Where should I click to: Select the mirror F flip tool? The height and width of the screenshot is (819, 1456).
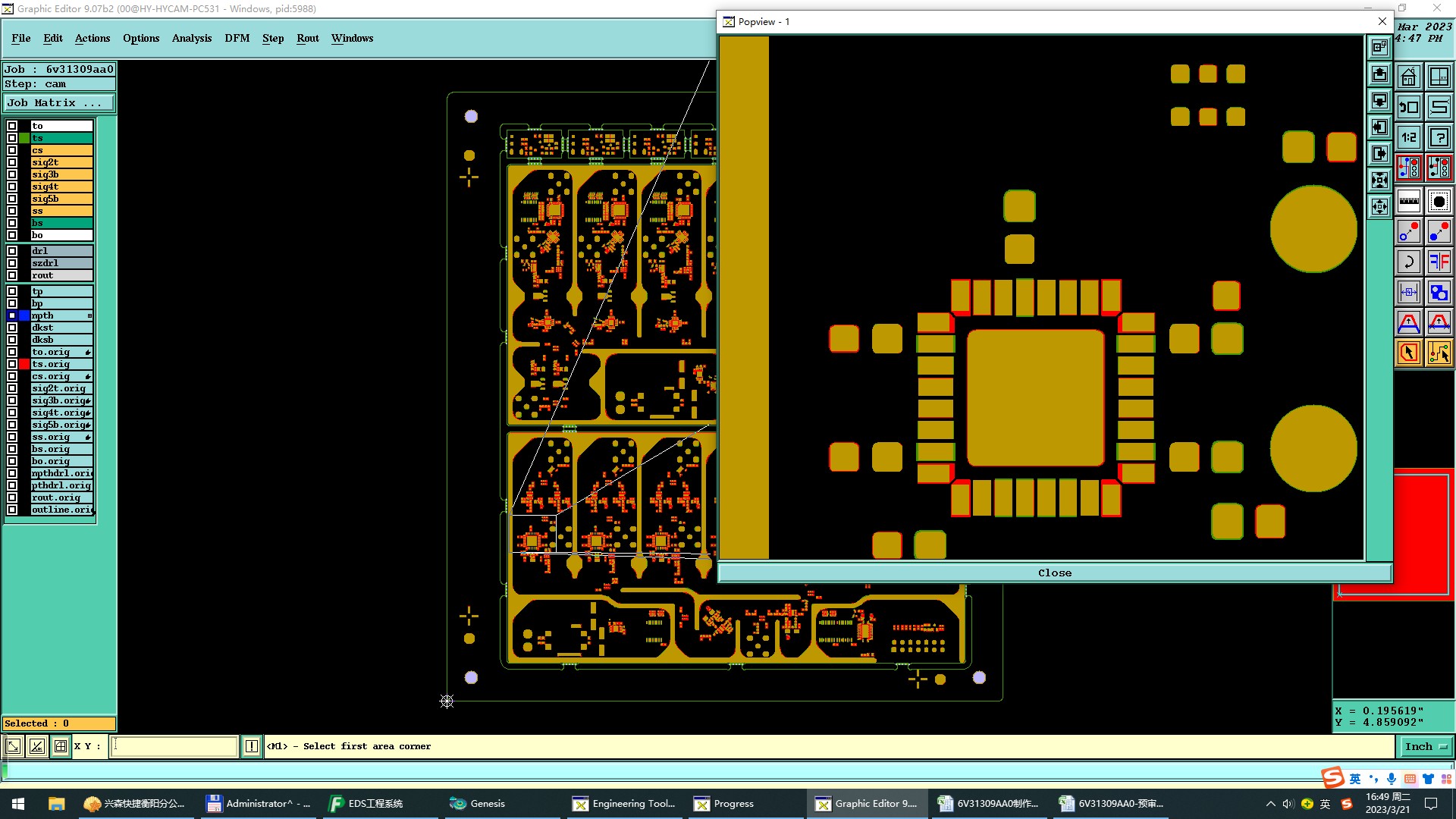tap(1439, 262)
